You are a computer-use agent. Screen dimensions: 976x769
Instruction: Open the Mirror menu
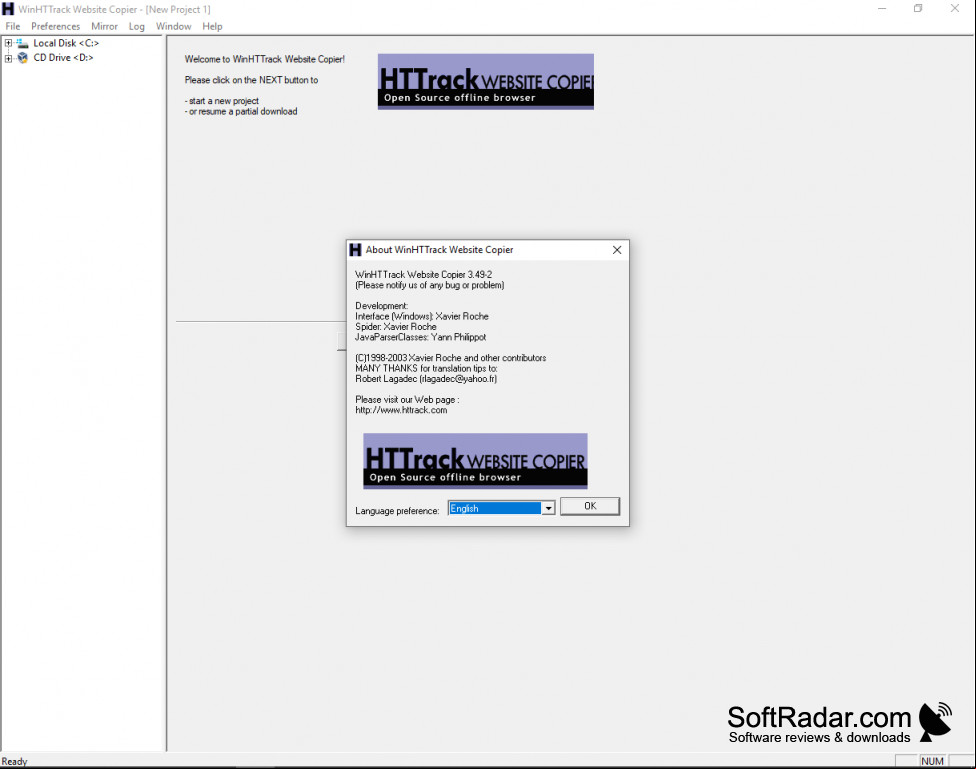104,26
